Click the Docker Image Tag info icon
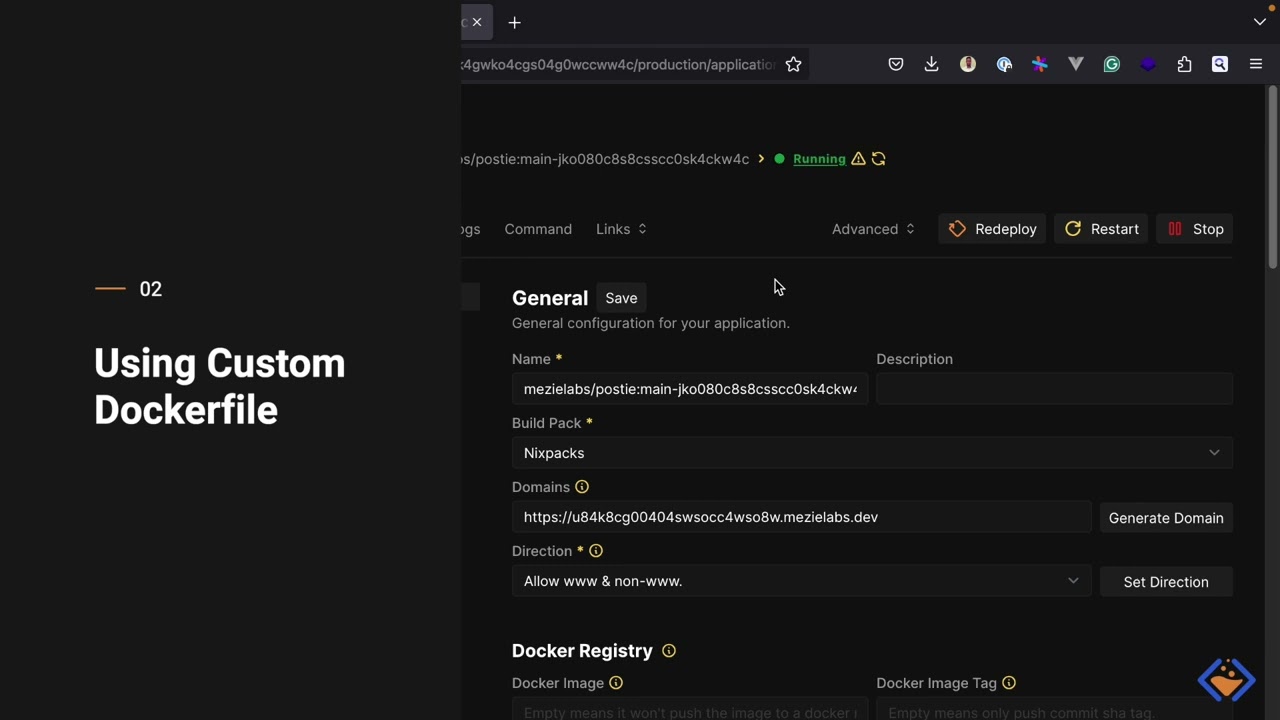The width and height of the screenshot is (1280, 720). click(x=1009, y=683)
